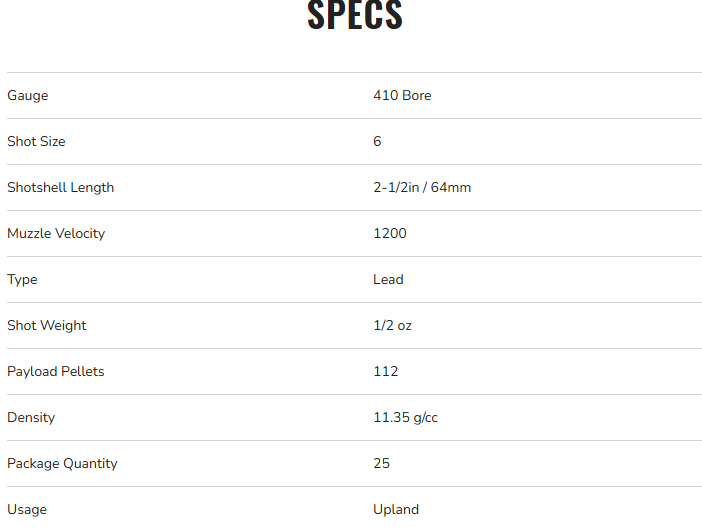Select the 2-1/2in / 64mm value

click(422, 188)
